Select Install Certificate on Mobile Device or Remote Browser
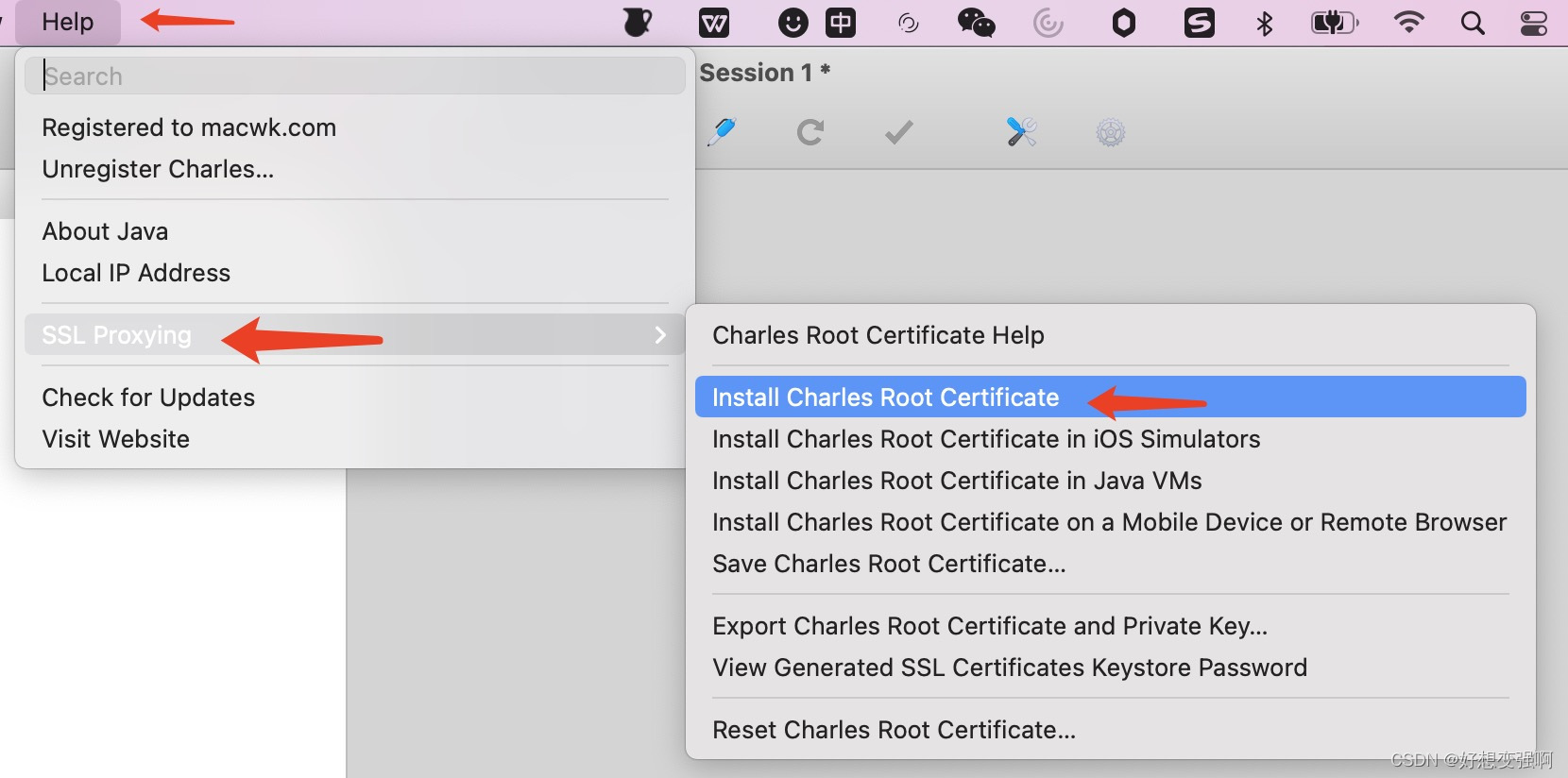 coord(1110,522)
